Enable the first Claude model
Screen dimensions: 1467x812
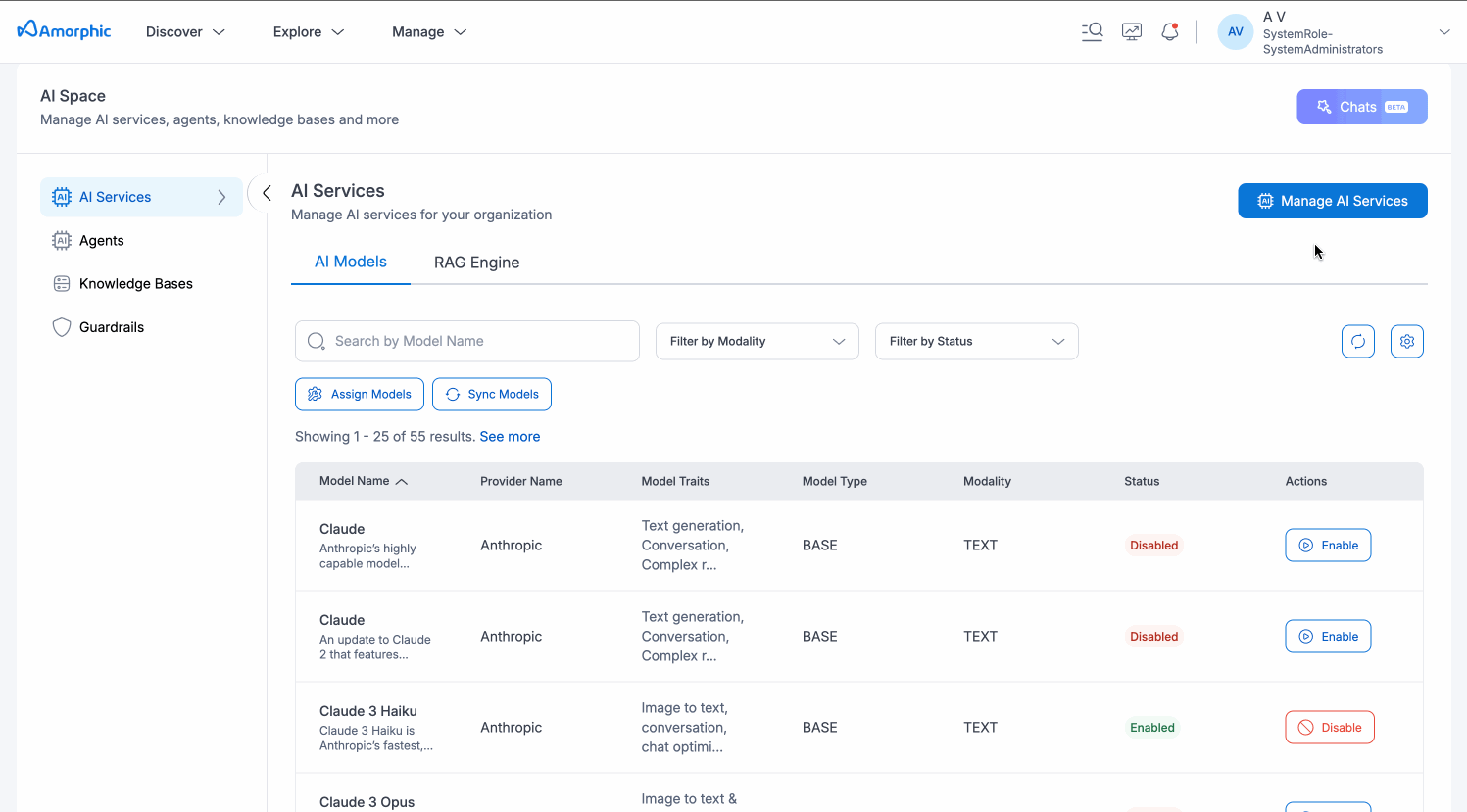pyautogui.click(x=1327, y=546)
